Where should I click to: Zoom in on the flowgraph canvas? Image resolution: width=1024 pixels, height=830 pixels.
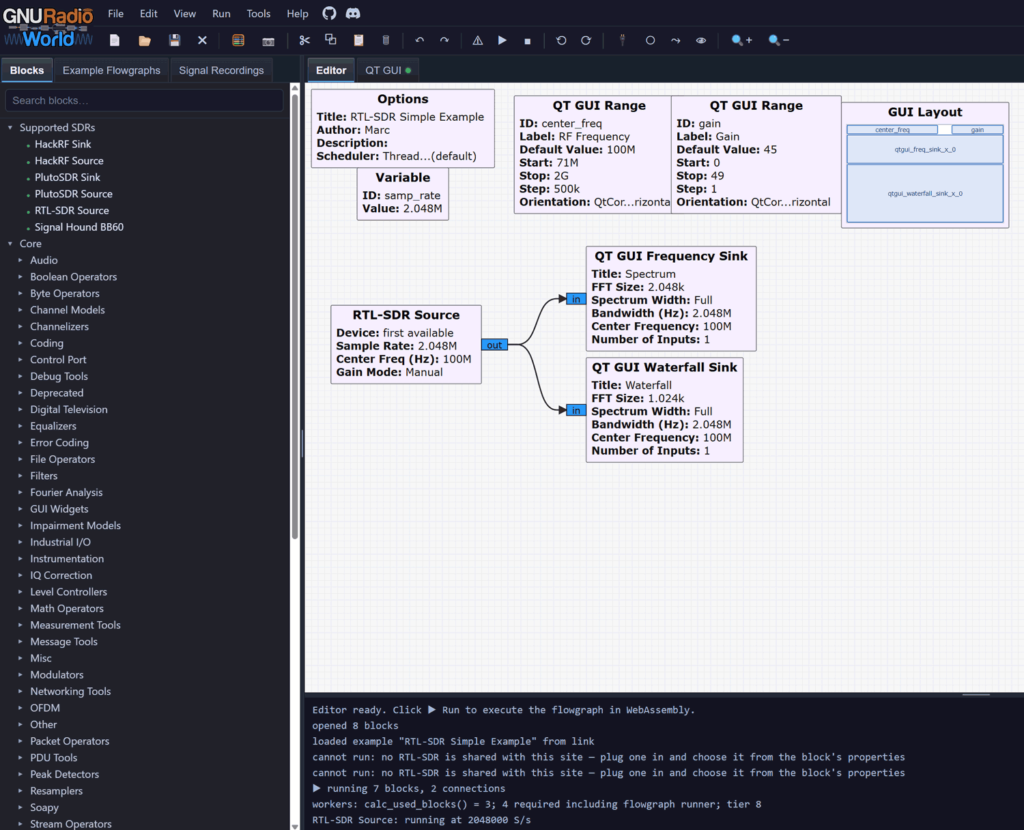click(742, 40)
